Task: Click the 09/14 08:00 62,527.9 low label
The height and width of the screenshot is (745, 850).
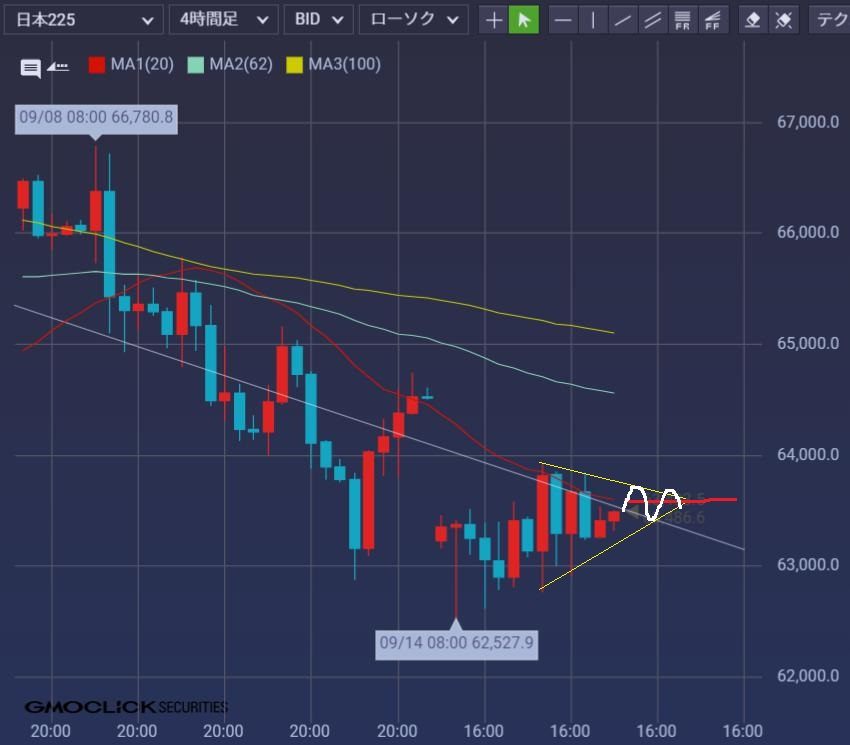Action: coord(456,643)
